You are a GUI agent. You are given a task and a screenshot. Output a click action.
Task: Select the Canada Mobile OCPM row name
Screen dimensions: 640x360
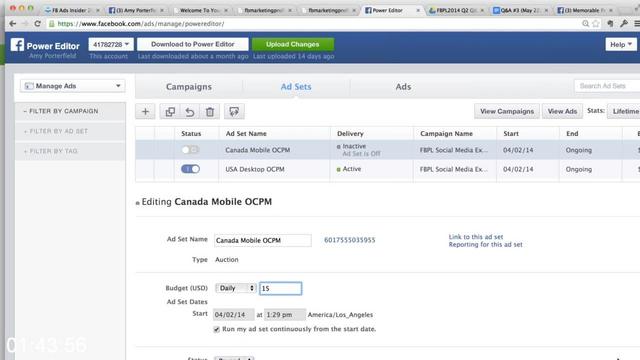click(x=258, y=150)
